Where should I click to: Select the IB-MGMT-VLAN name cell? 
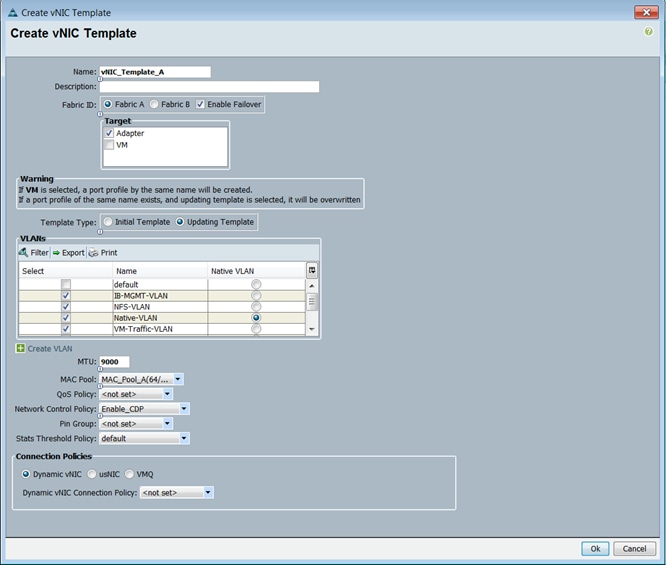pos(160,296)
